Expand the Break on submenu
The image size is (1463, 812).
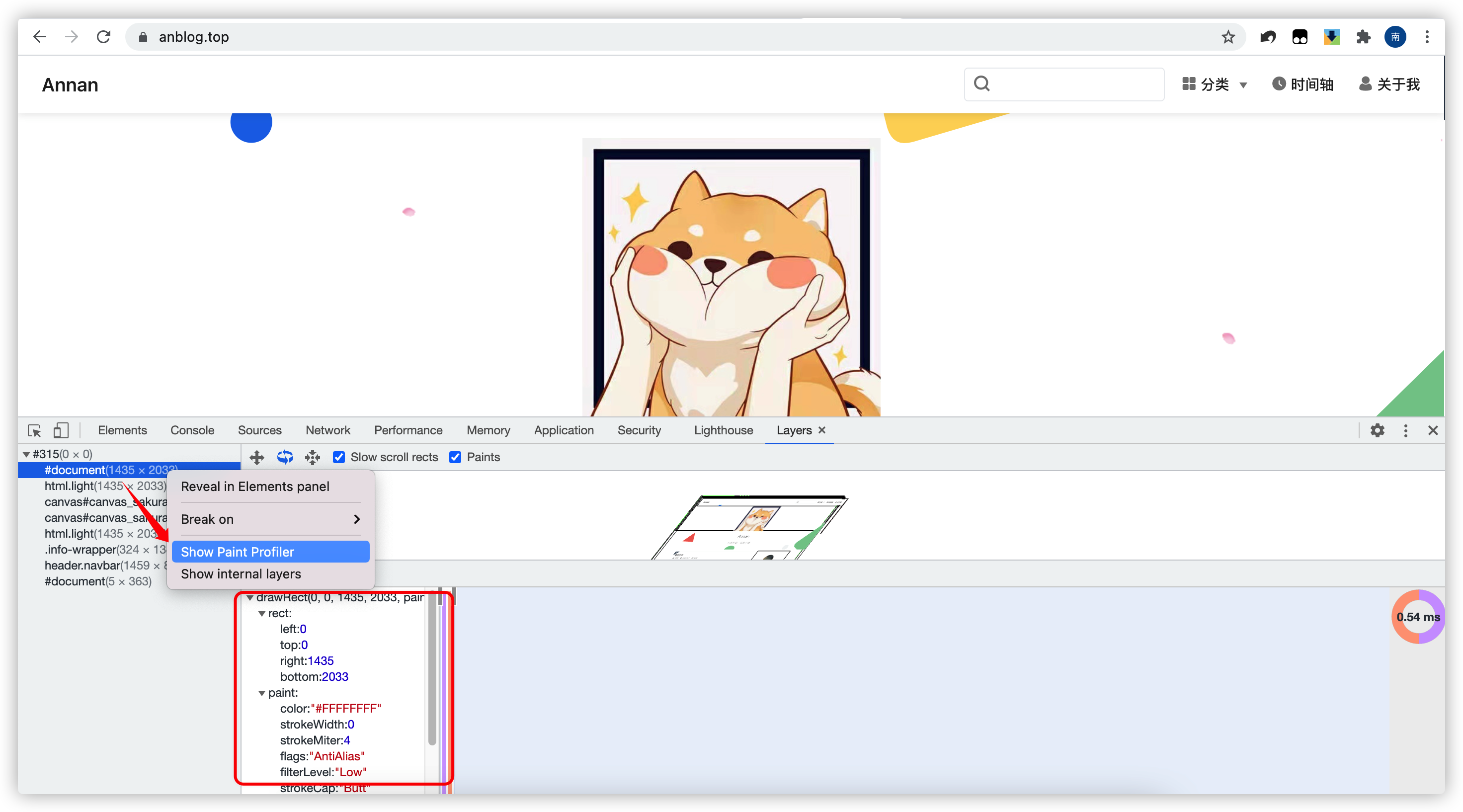tap(270, 519)
